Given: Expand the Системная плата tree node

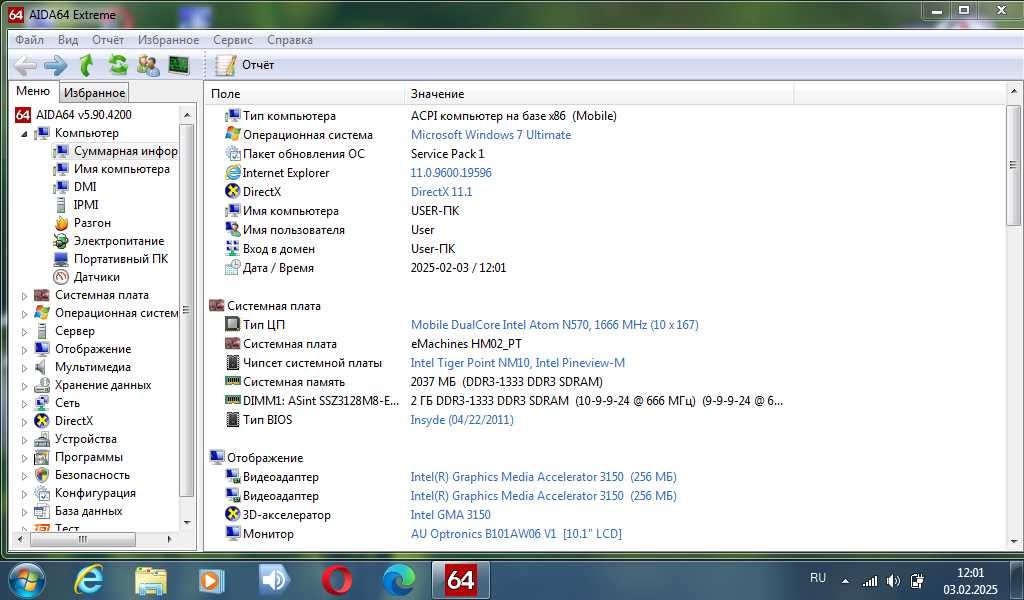Looking at the screenshot, I should pyautogui.click(x=24, y=296).
